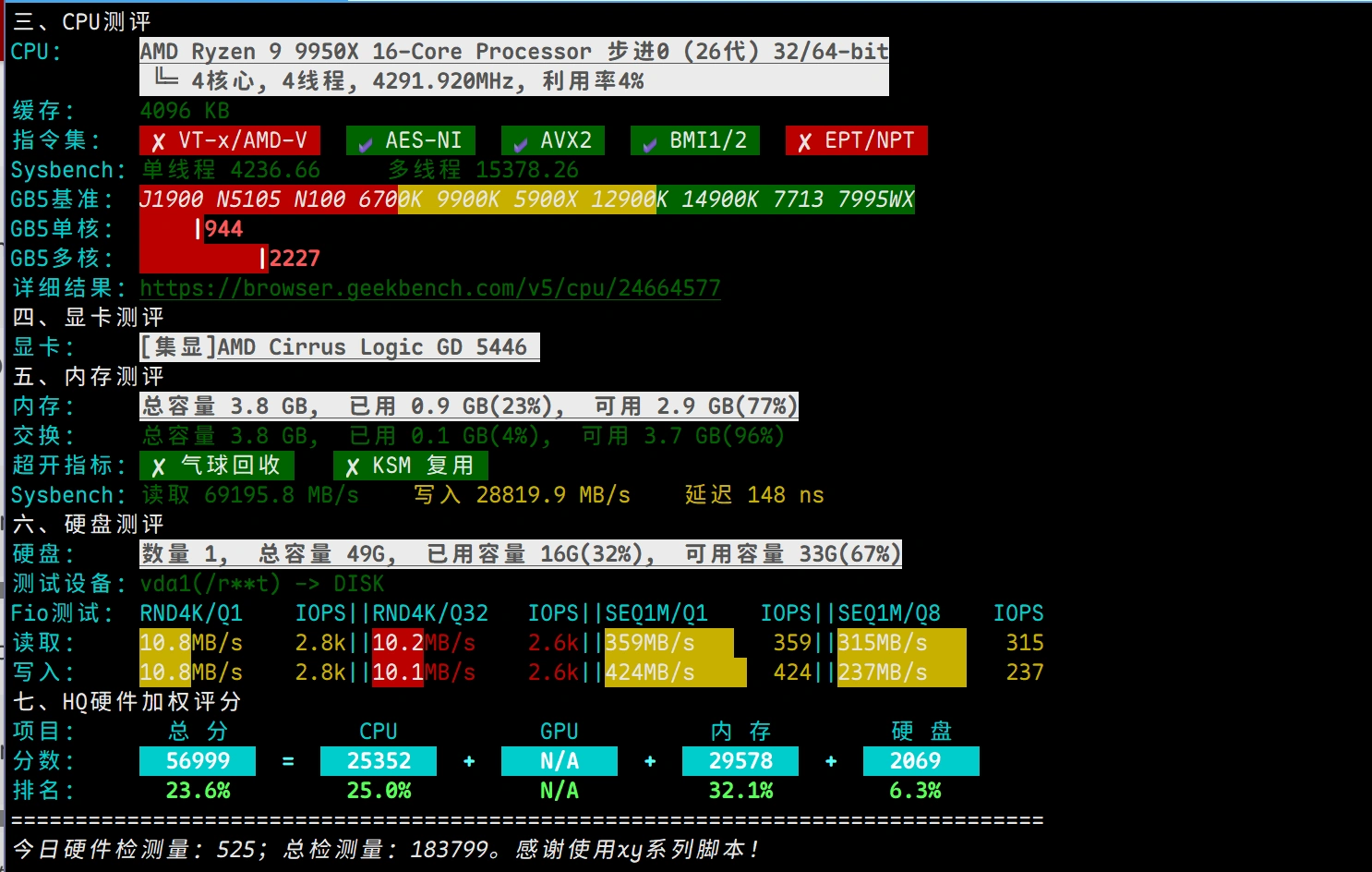Select the memory ranking 32.1%

(x=740, y=791)
